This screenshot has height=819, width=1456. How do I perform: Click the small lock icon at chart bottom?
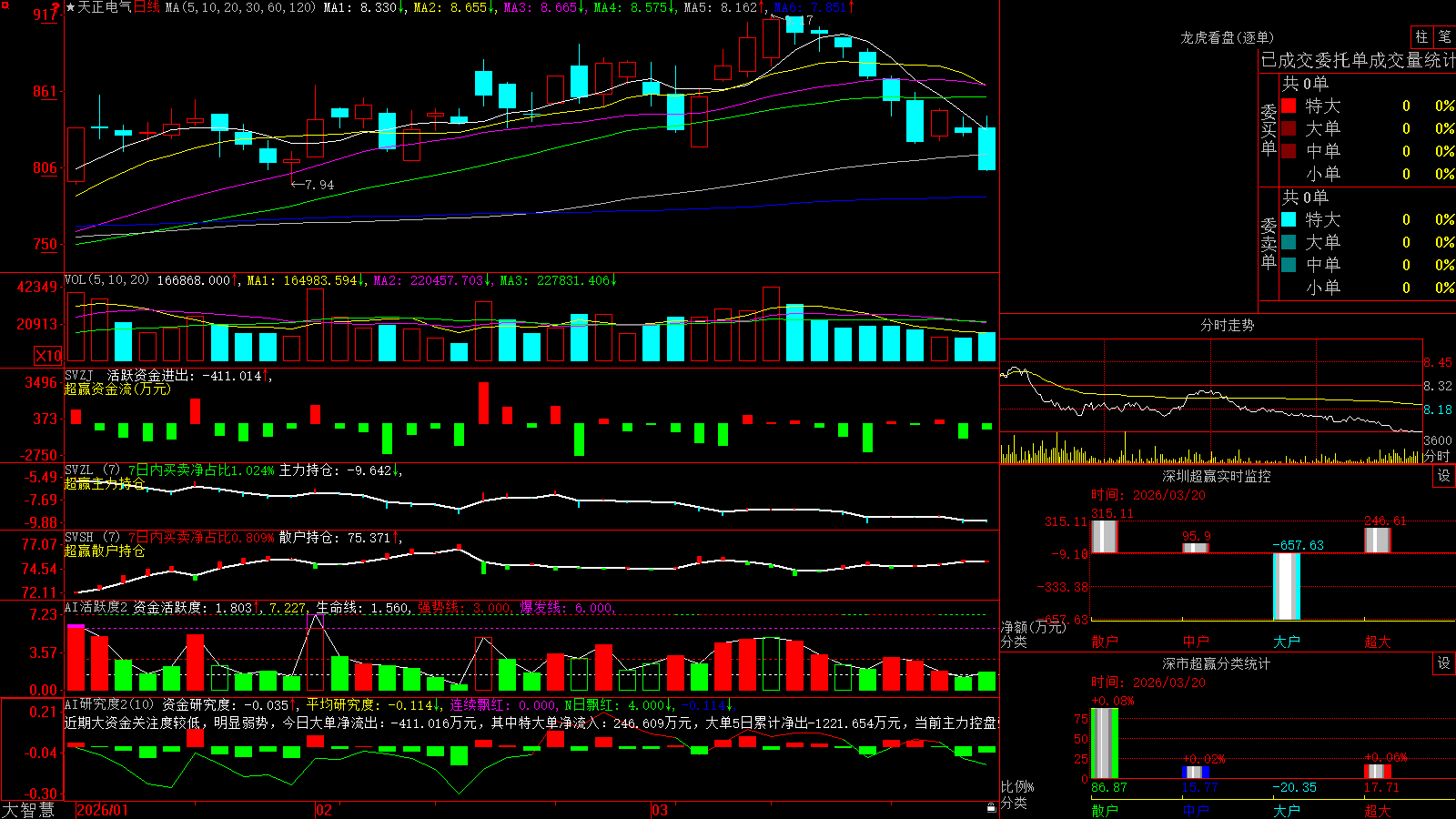click(992, 807)
